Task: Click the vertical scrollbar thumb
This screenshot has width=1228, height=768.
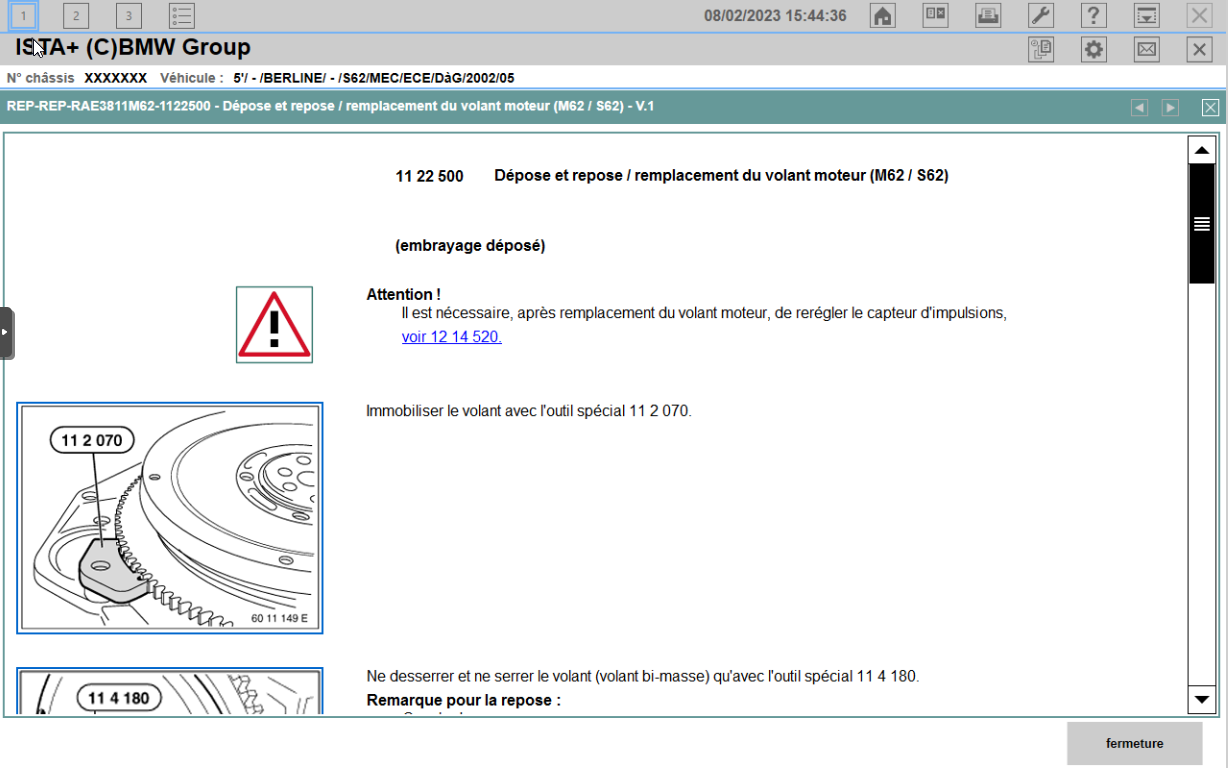Action: 1201,224
